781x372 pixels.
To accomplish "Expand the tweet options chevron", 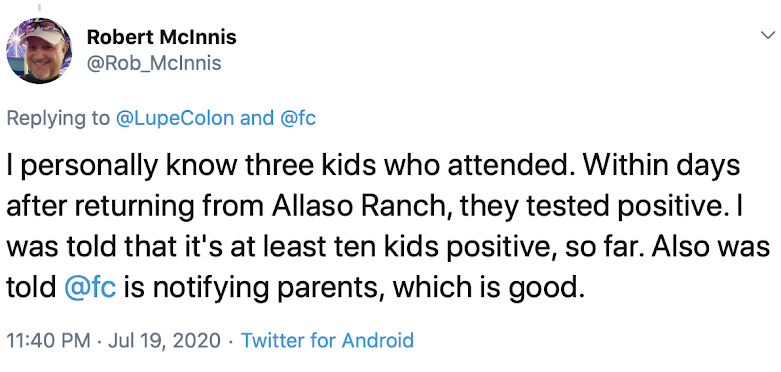I will [x=766, y=35].
